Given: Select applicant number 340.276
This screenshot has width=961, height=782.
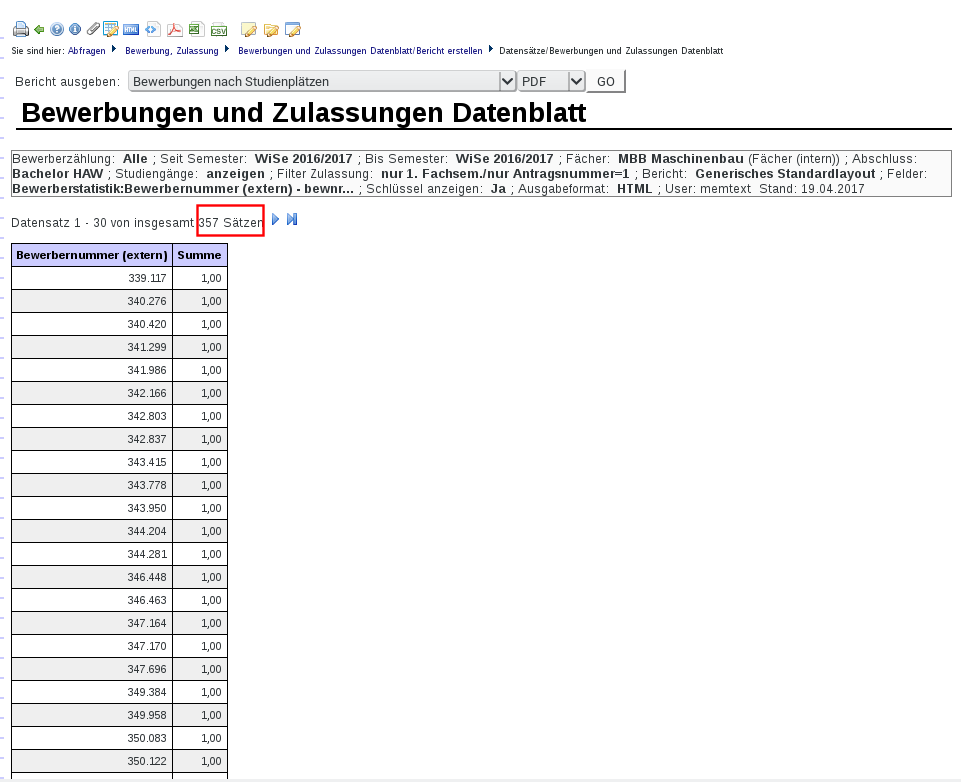Looking at the screenshot, I should pyautogui.click(x=147, y=302).
